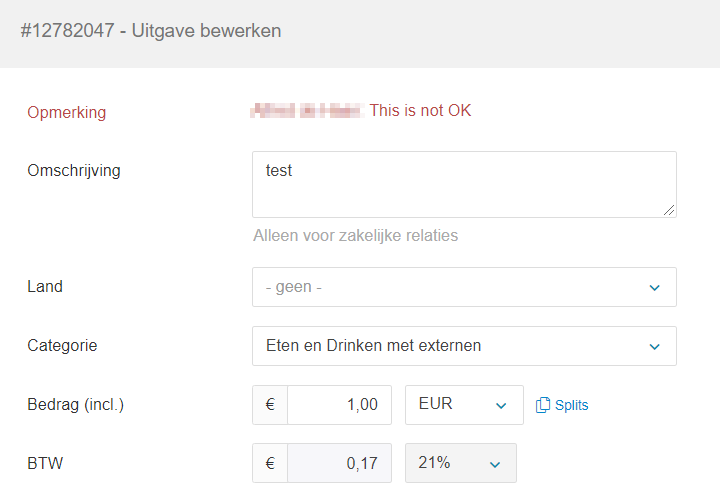Click the Omschrijving textarea resize handle
The height and width of the screenshot is (499, 720).
pos(670,210)
